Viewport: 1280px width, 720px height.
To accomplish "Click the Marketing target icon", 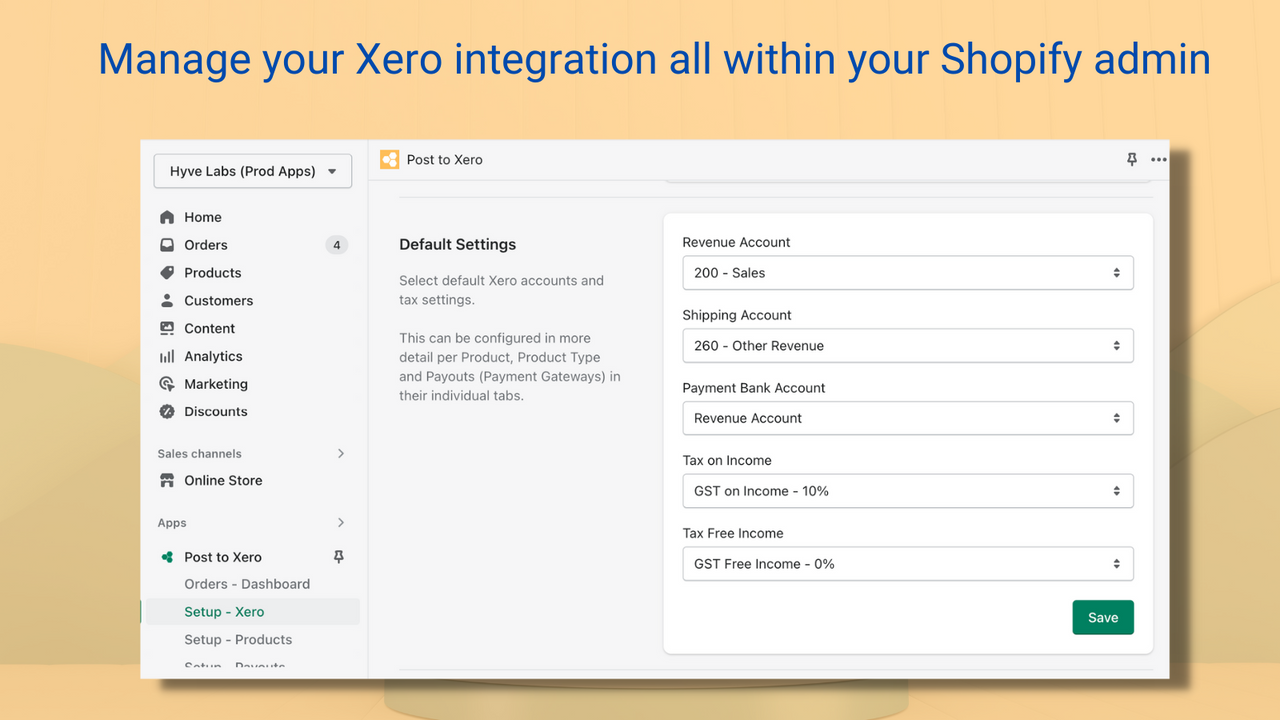I will coord(167,384).
